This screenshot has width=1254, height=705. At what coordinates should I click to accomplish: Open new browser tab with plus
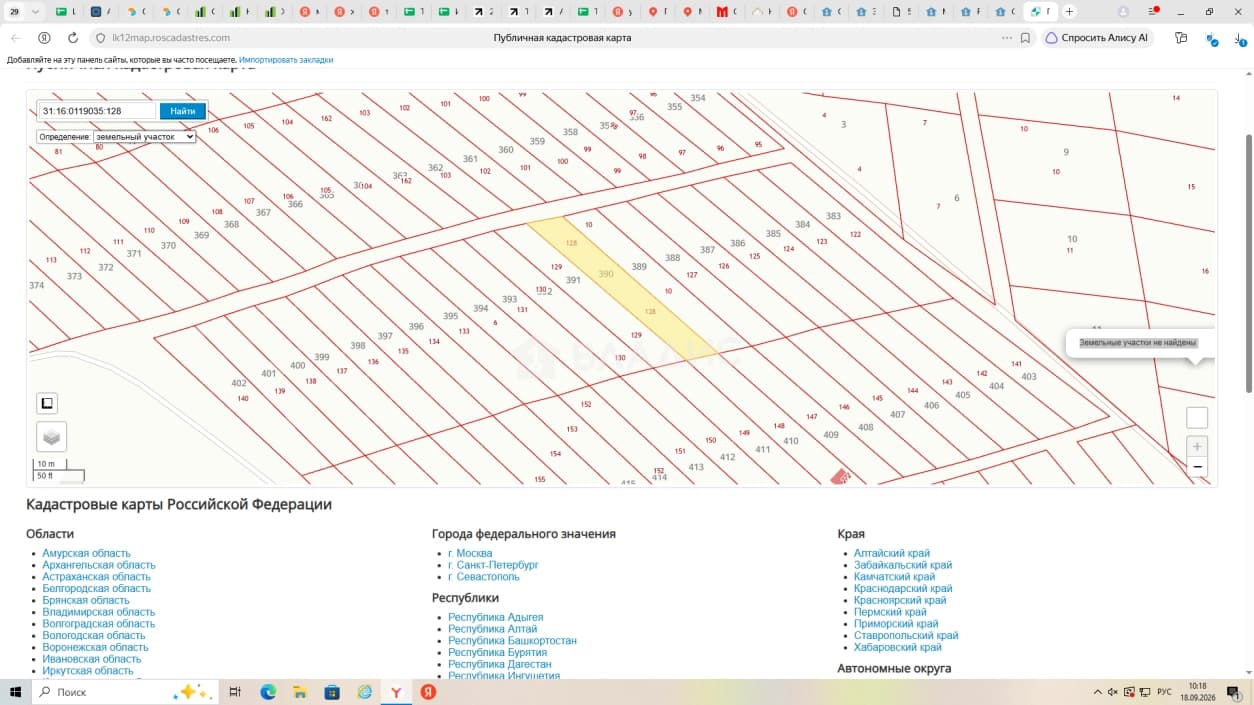[1069, 12]
